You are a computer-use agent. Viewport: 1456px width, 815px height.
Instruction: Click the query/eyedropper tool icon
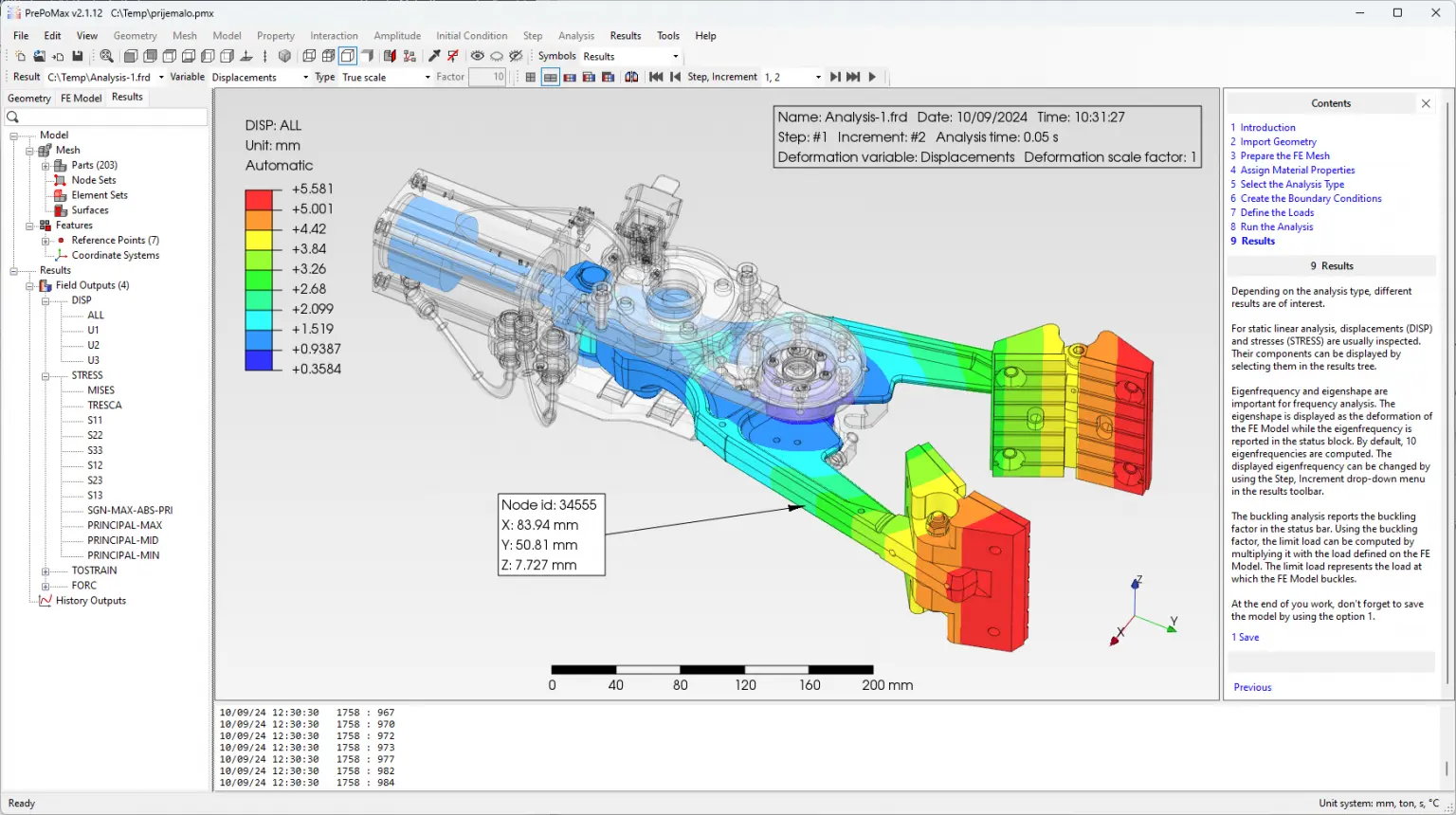click(x=434, y=57)
